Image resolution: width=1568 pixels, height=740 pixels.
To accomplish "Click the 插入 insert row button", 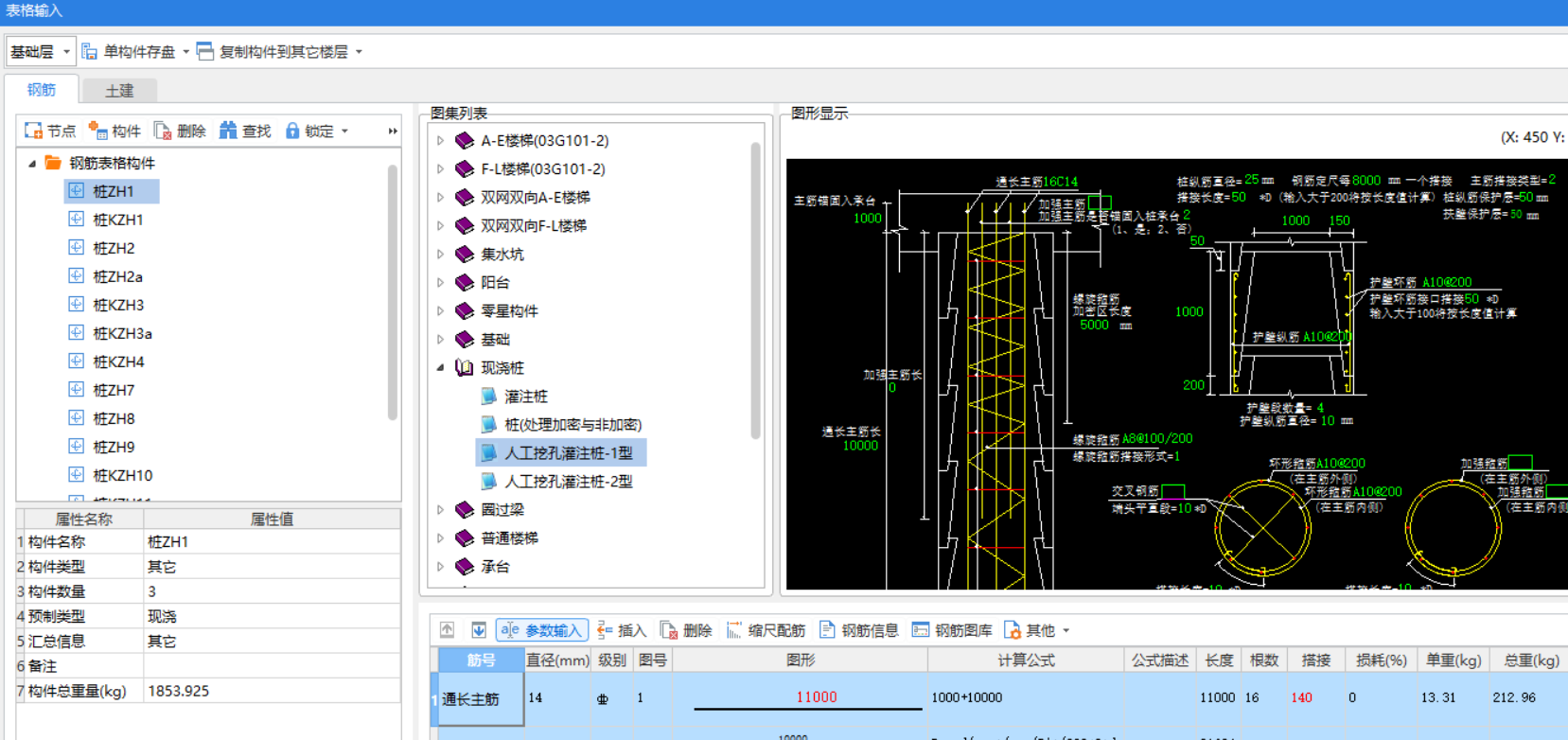I will (x=622, y=630).
